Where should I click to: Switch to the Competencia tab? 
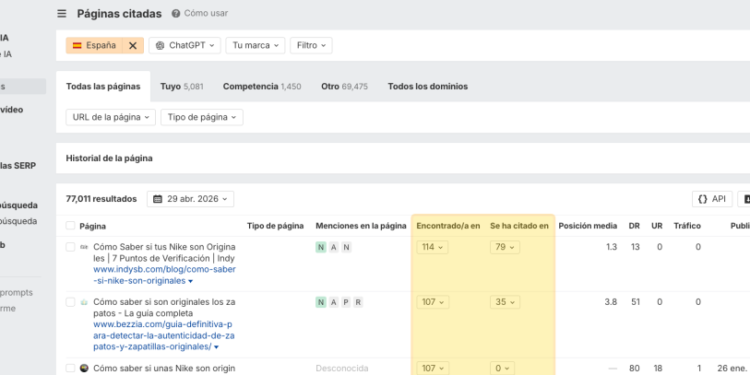click(x=262, y=87)
